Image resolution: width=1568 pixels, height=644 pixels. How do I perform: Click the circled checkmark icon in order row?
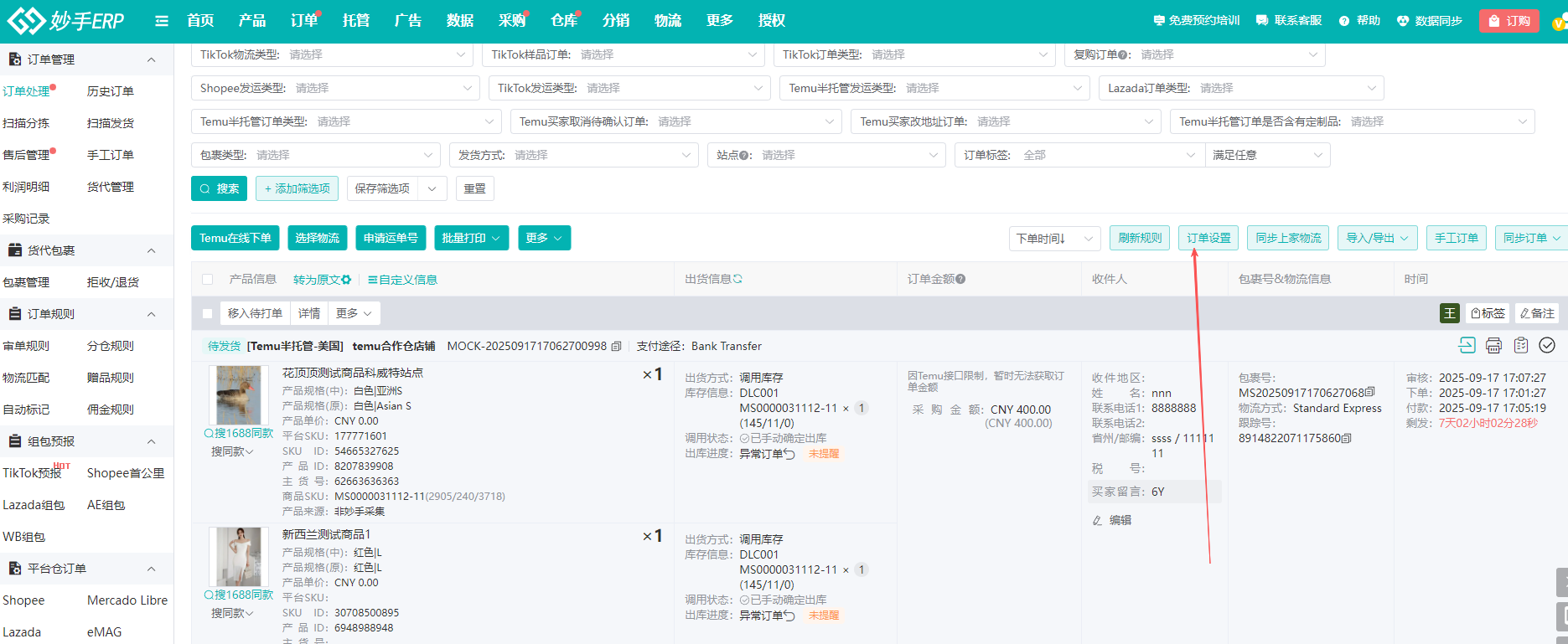click(x=1547, y=345)
